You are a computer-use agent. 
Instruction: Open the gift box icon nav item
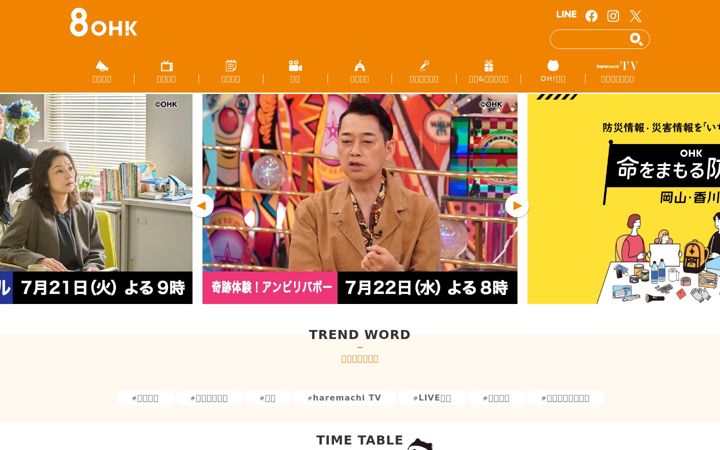(x=488, y=72)
